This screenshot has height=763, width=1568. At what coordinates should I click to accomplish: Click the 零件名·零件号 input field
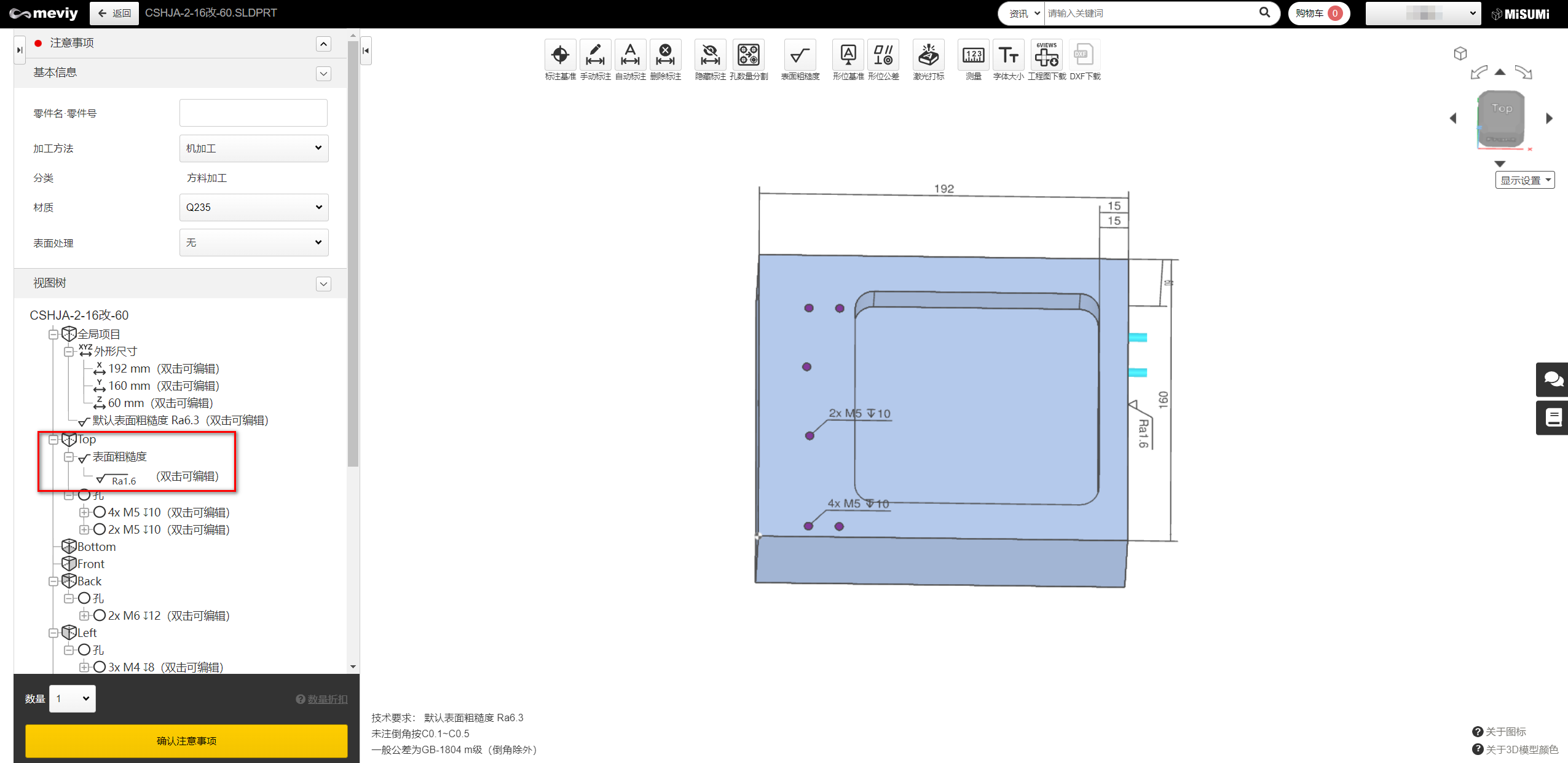253,113
